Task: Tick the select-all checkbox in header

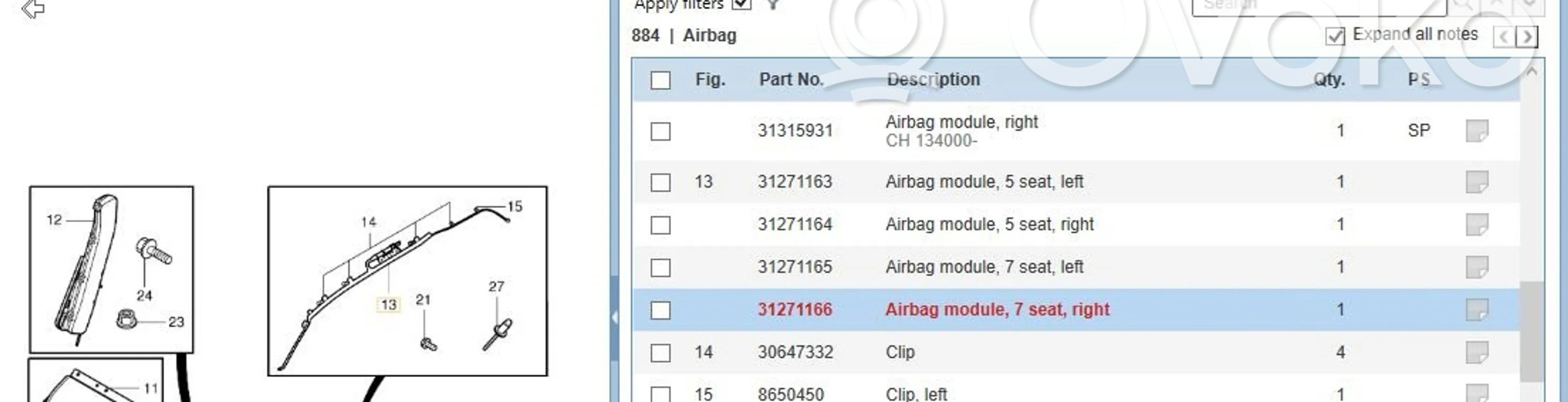Action: pos(661,80)
